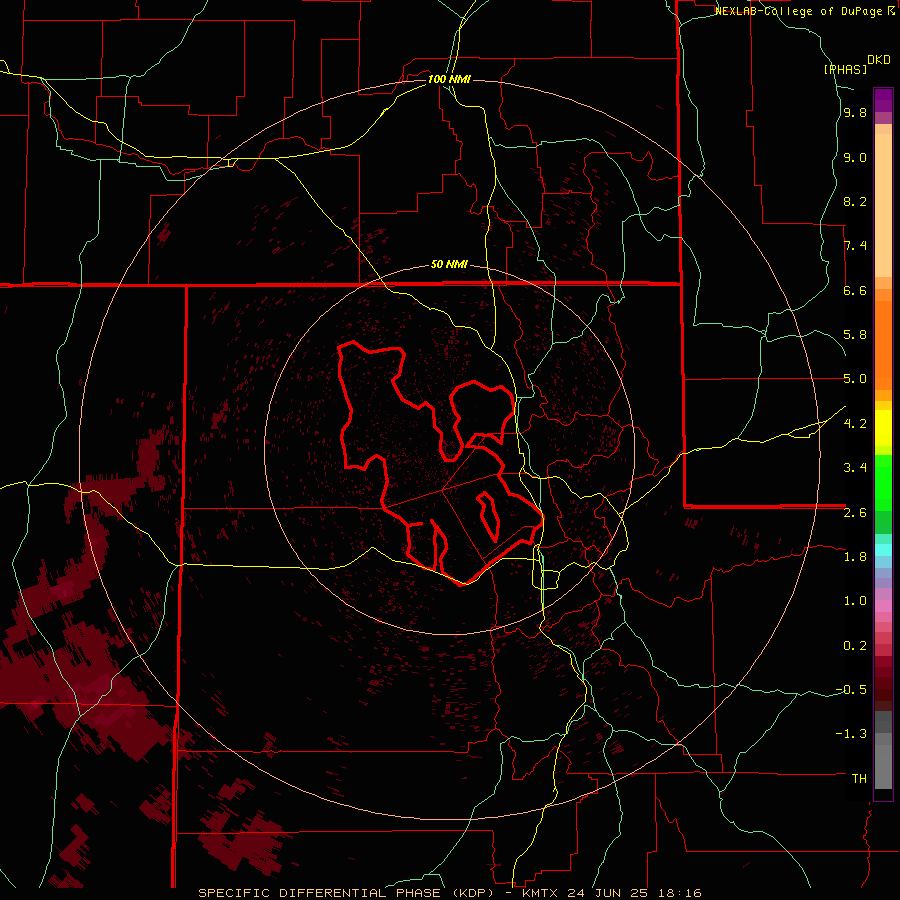Click the 1.0 value on the color scale
The height and width of the screenshot is (900, 900).
(855, 601)
